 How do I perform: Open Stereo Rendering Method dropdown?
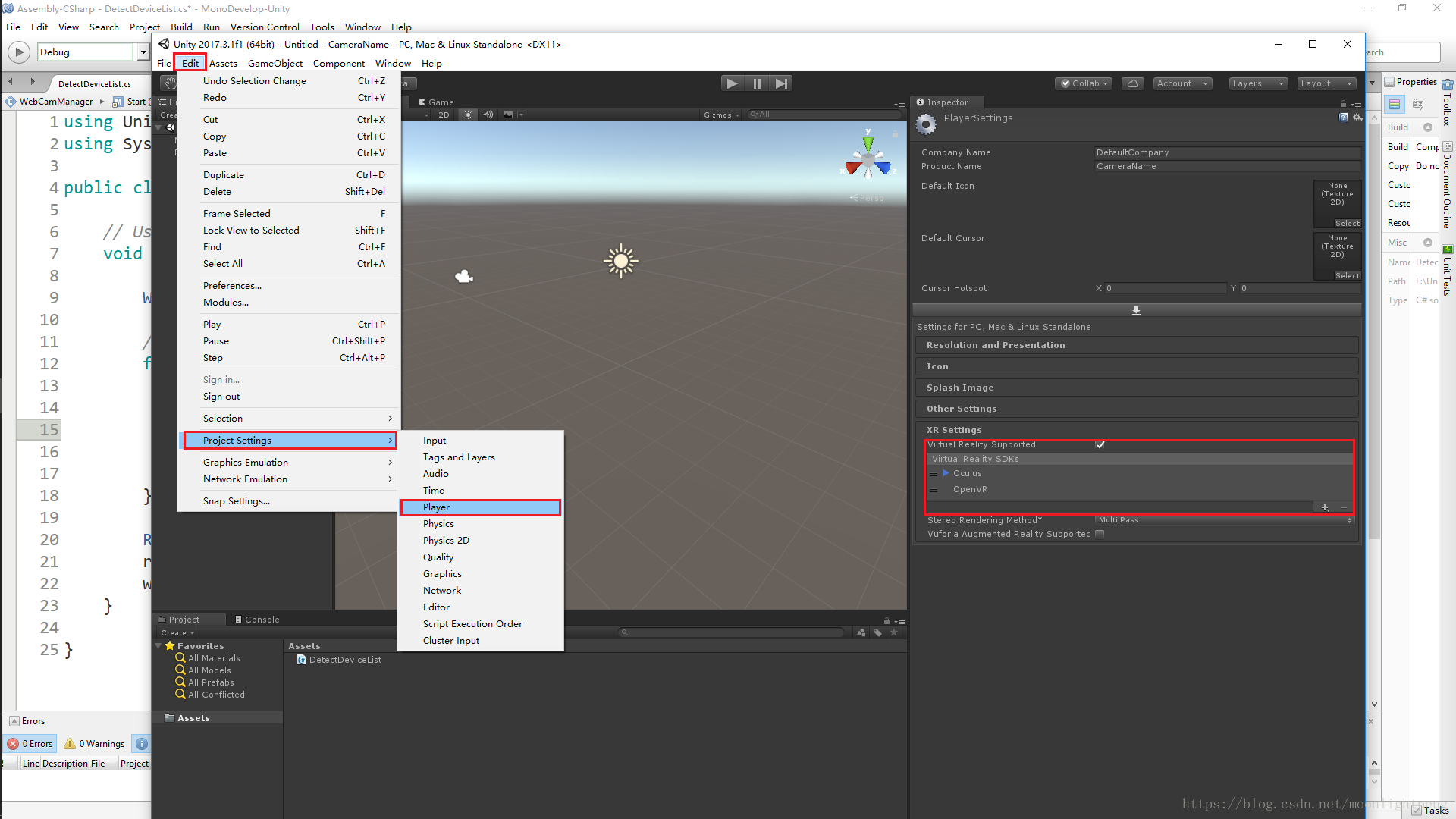click(x=1224, y=520)
